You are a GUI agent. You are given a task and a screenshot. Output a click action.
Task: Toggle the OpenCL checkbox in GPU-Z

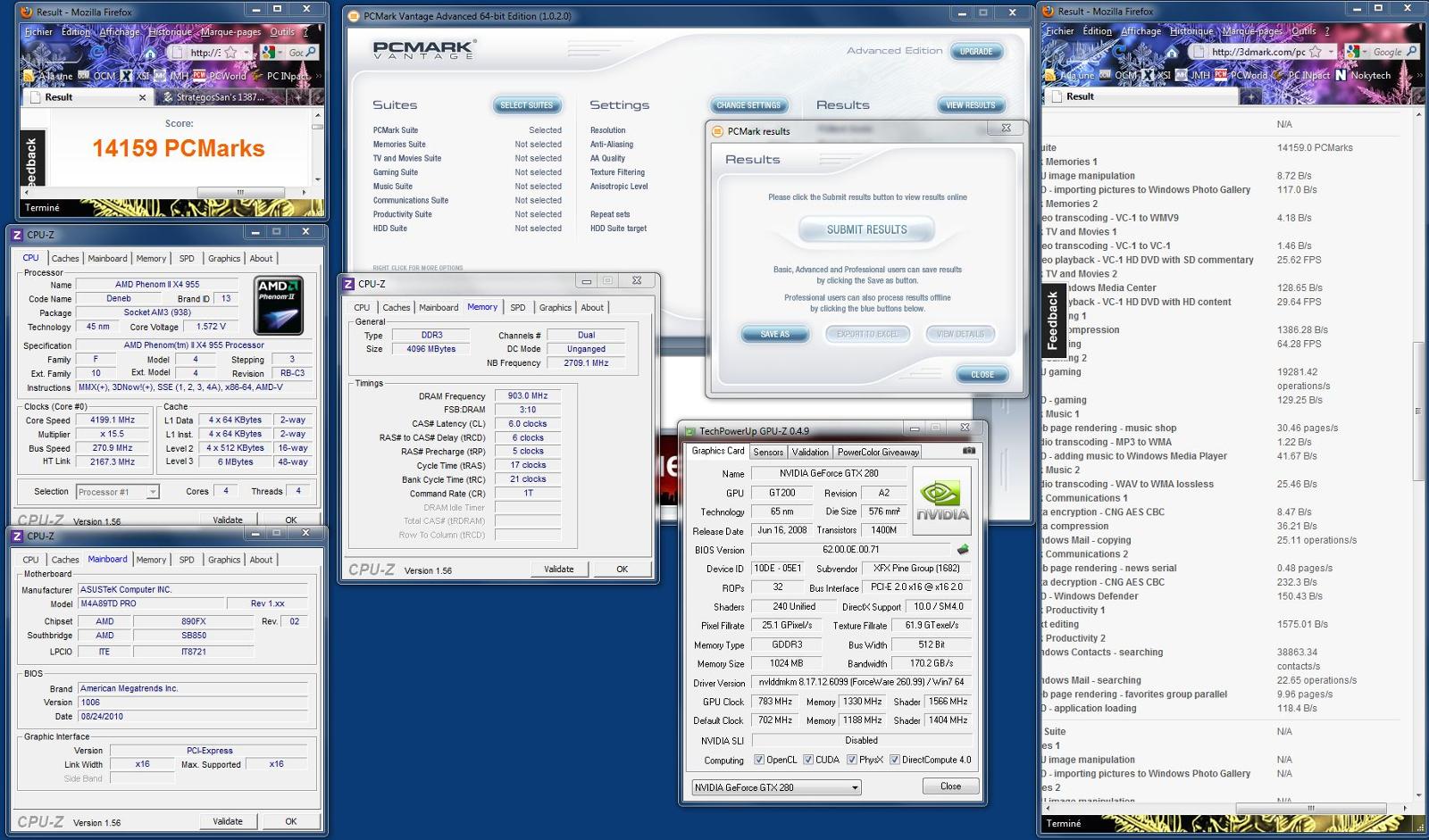759,760
